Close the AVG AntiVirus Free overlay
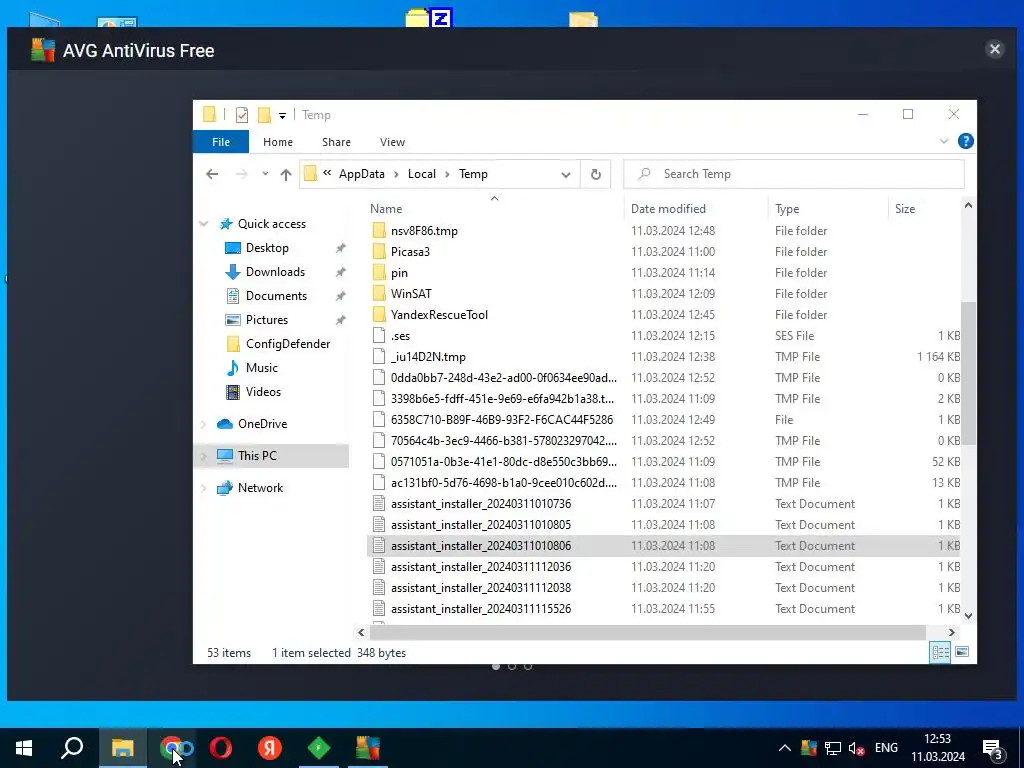Viewport: 1024px width, 768px height. 995,49
